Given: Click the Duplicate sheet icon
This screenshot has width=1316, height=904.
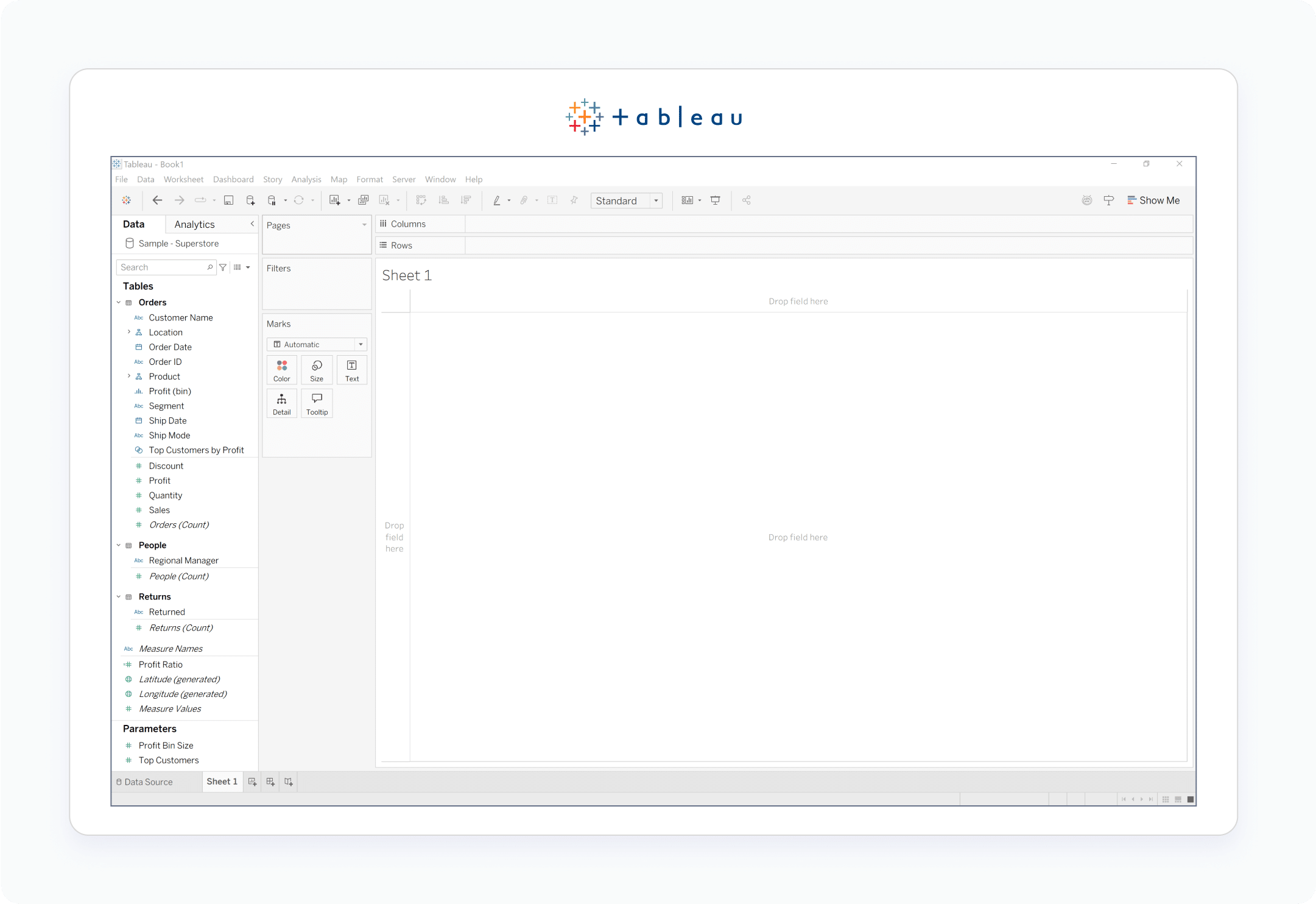Looking at the screenshot, I should click(x=364, y=200).
